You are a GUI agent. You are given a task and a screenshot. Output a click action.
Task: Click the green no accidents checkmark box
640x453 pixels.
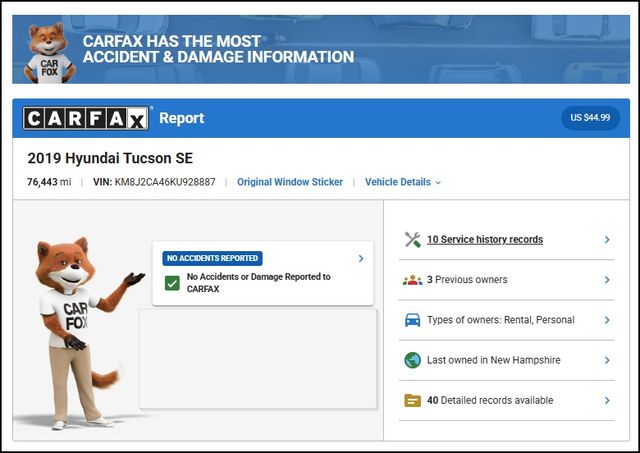(172, 283)
